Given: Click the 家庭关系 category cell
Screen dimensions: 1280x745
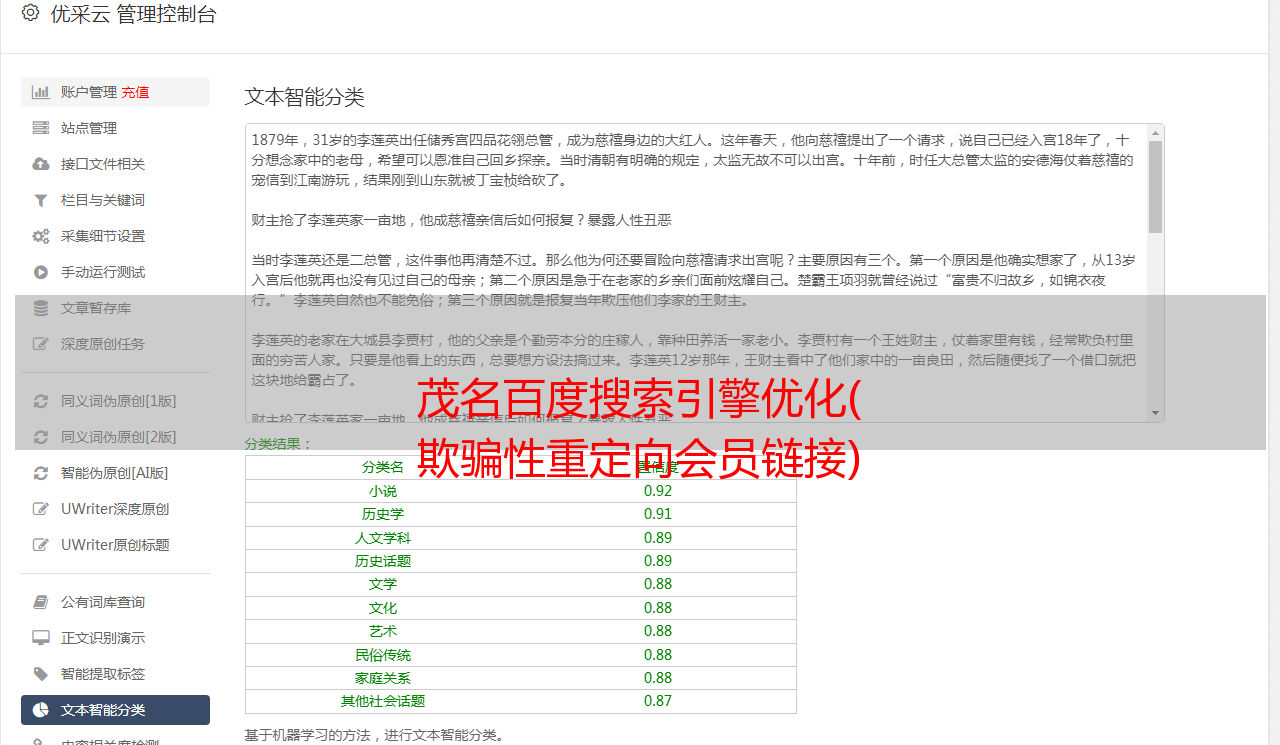Looking at the screenshot, I should (383, 678).
